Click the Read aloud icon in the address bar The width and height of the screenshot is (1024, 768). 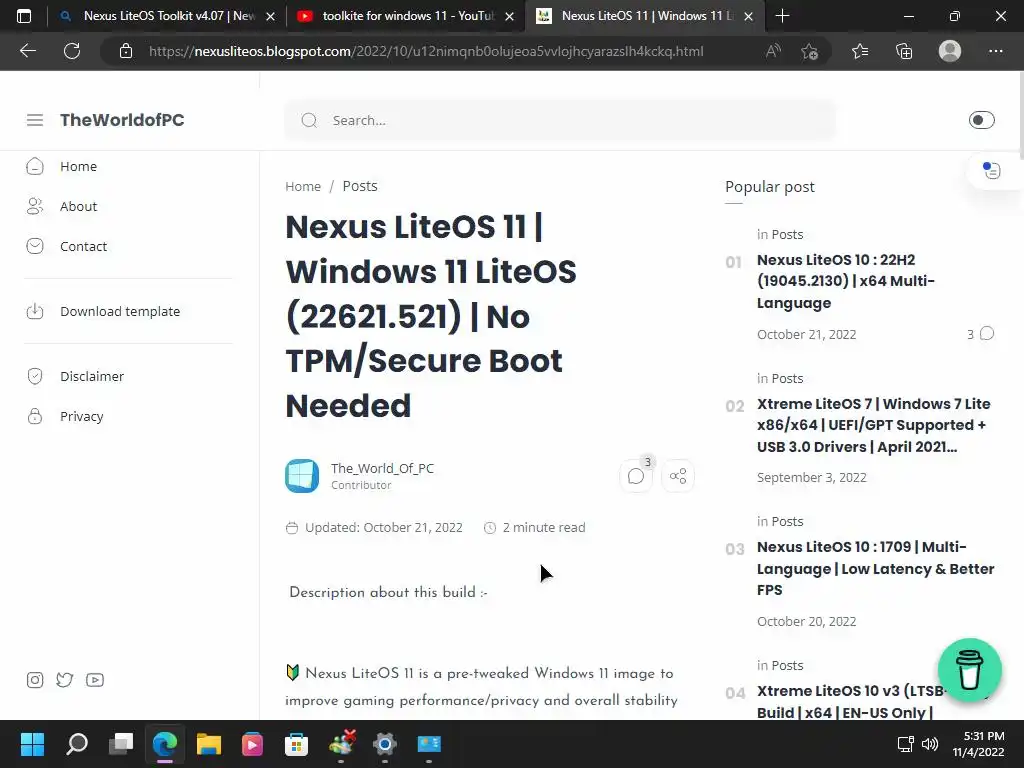point(773,51)
